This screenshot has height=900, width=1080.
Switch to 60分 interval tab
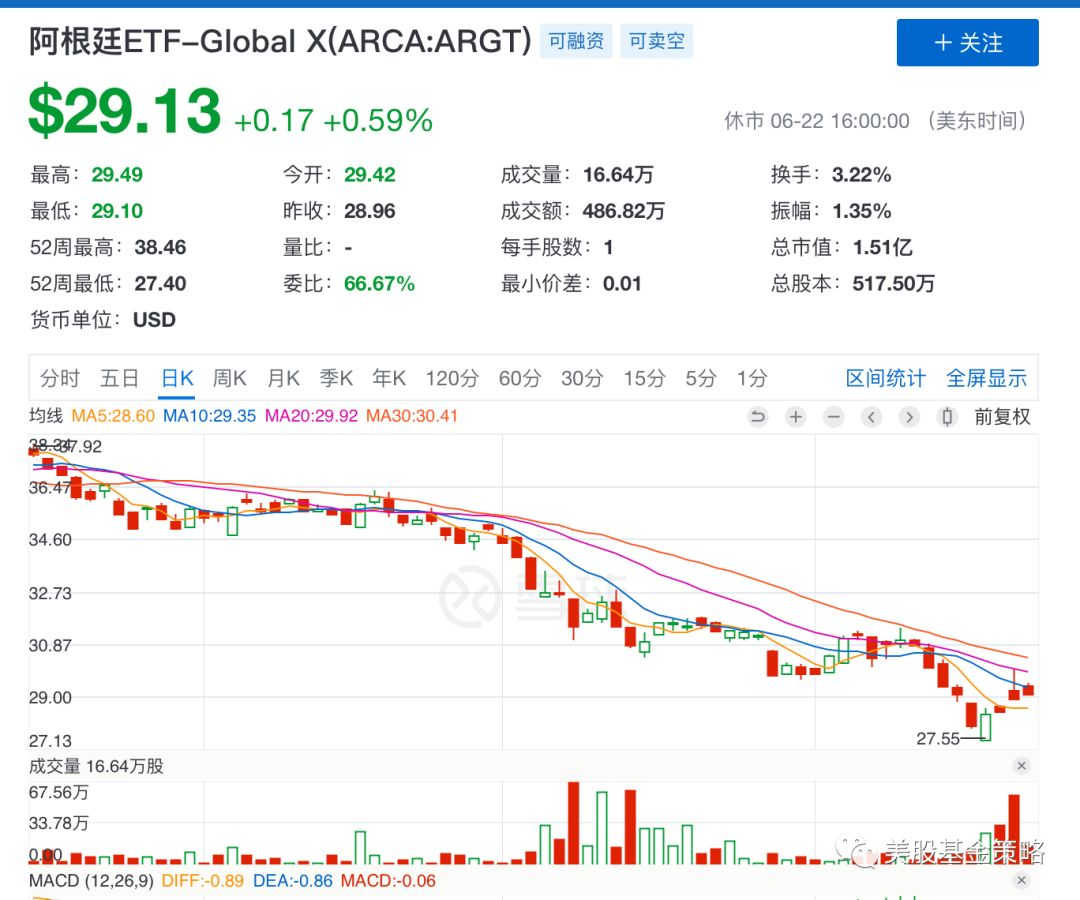(x=520, y=378)
